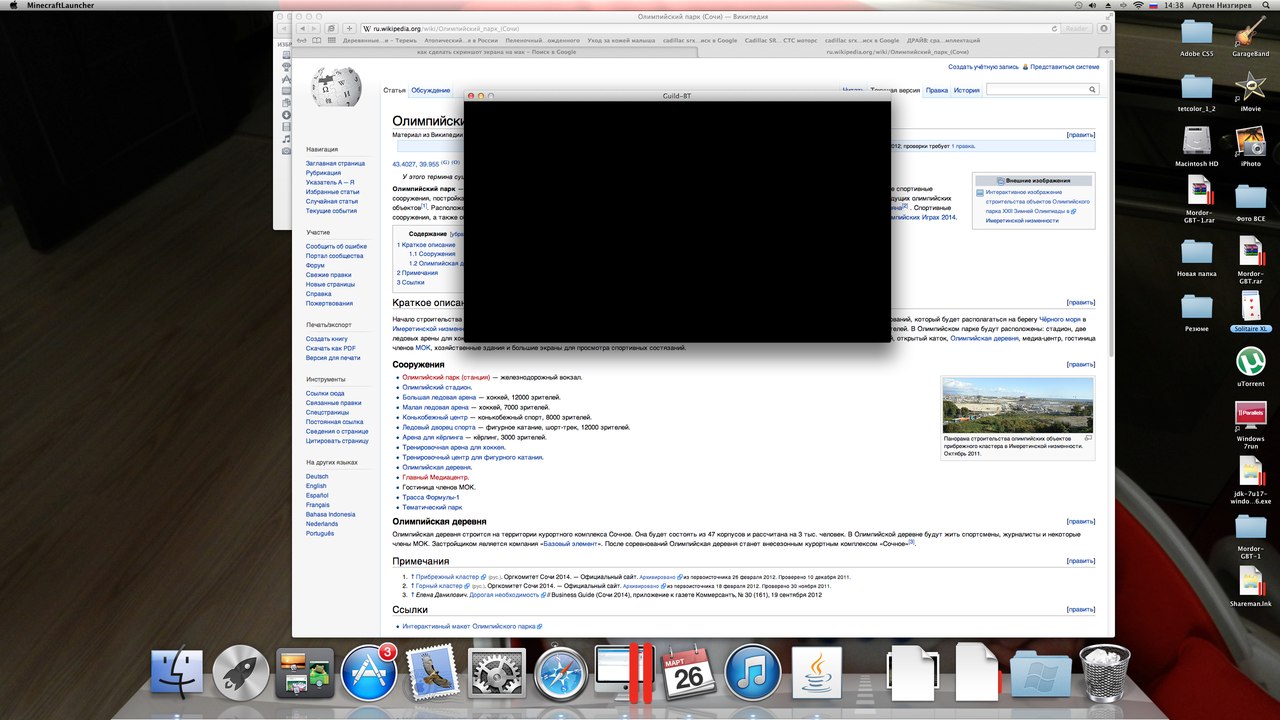Add bookmark with Safari plus button
The width and height of the screenshot is (1280, 720).
pos(349,29)
